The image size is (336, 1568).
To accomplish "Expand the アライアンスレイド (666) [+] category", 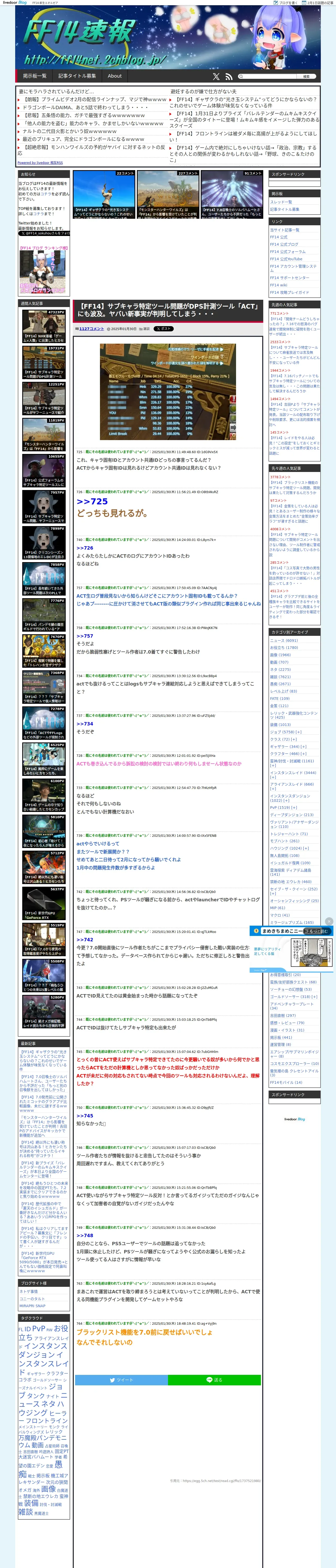I will click(292, 786).
